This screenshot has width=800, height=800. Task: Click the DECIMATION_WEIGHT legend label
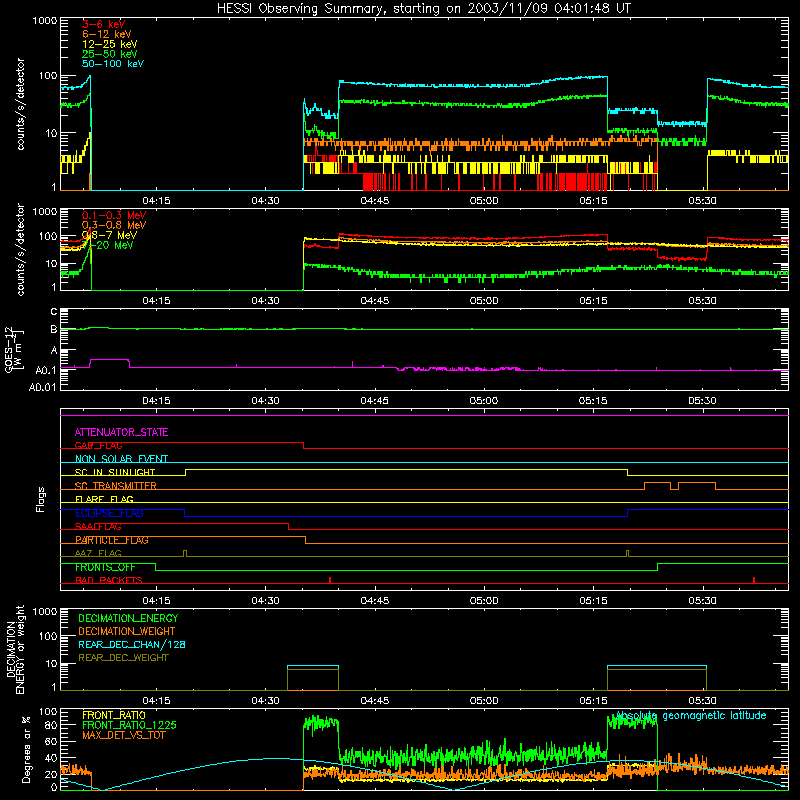coord(127,631)
